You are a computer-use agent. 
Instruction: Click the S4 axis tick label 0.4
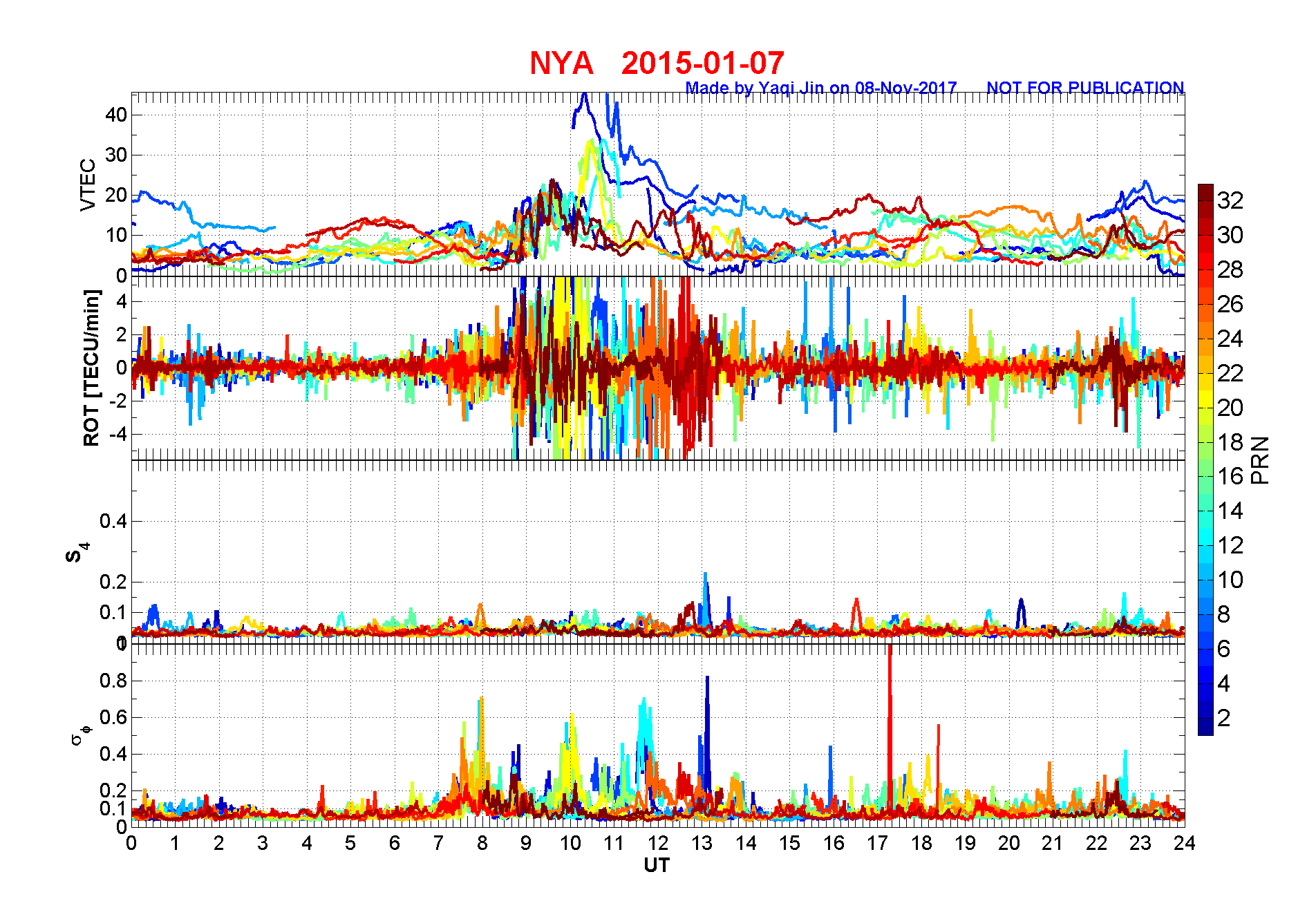coord(113,521)
